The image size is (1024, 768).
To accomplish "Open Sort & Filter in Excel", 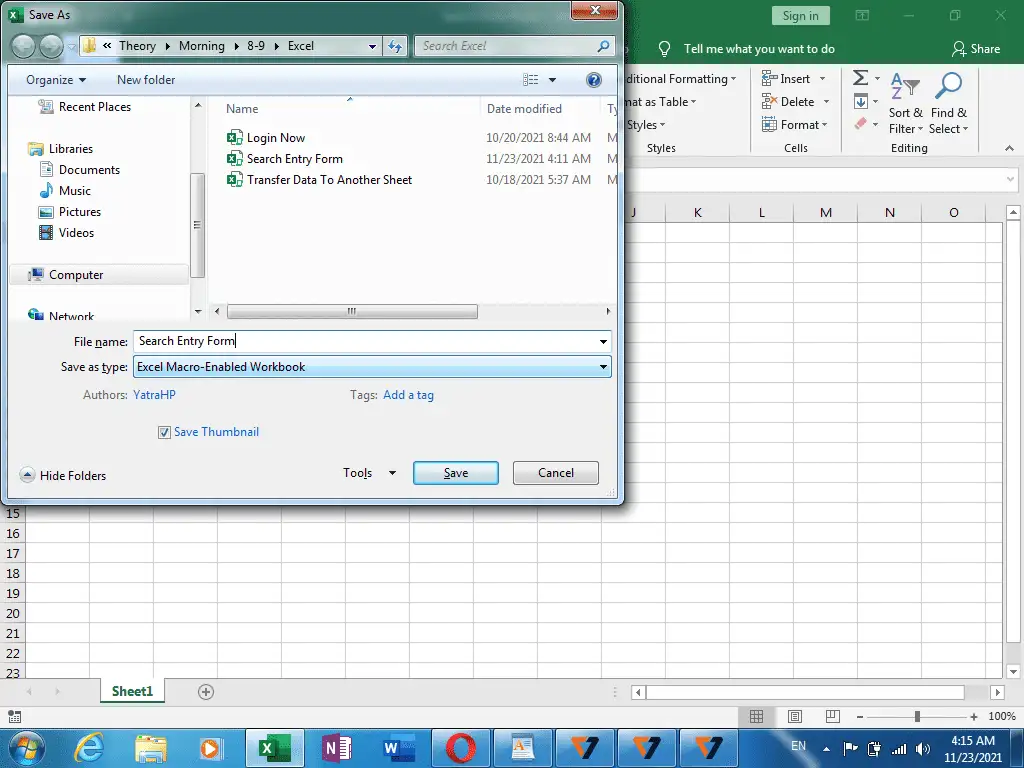I will coord(906,103).
